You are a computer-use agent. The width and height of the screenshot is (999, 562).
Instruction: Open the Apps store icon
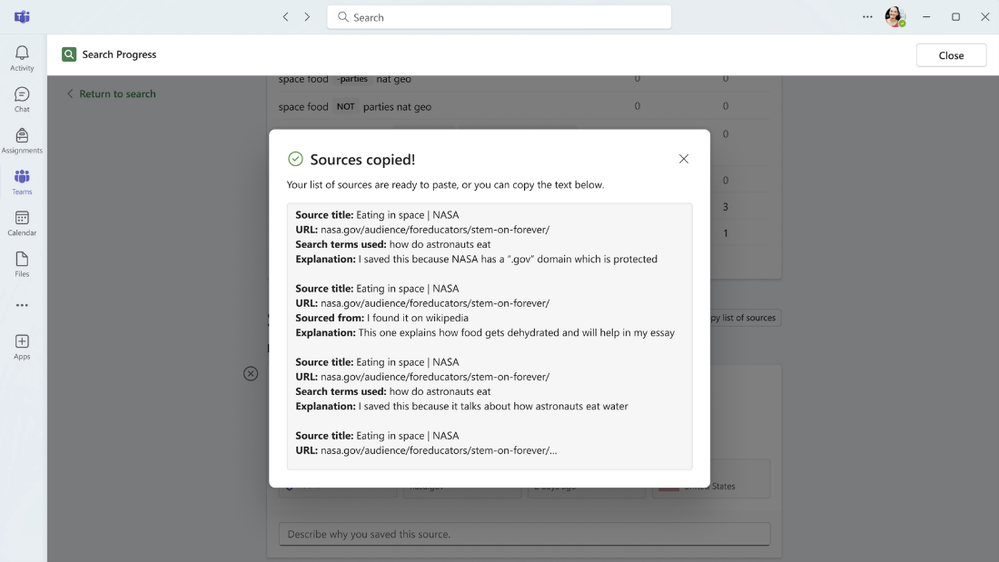click(22, 347)
